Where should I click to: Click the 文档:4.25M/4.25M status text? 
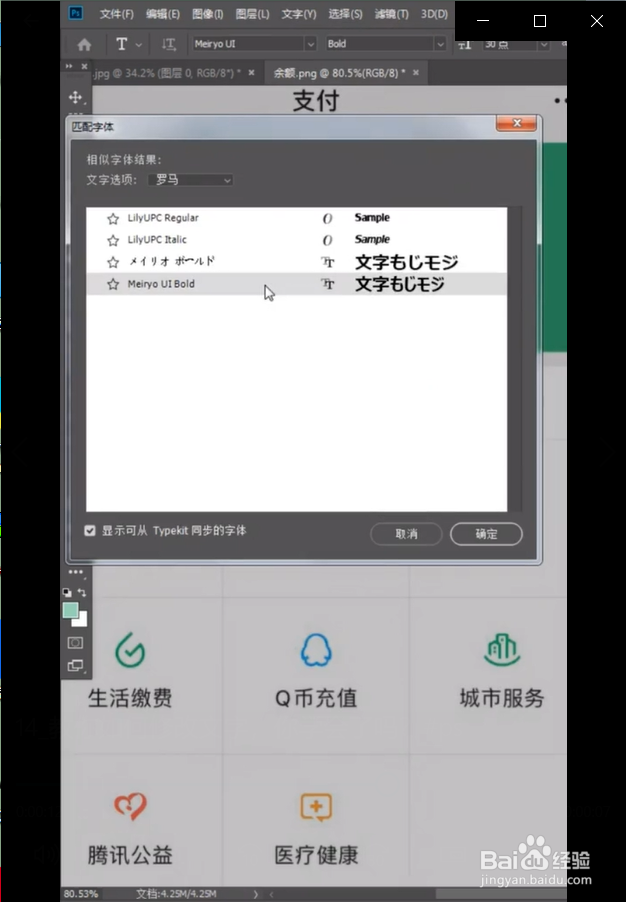(176, 894)
